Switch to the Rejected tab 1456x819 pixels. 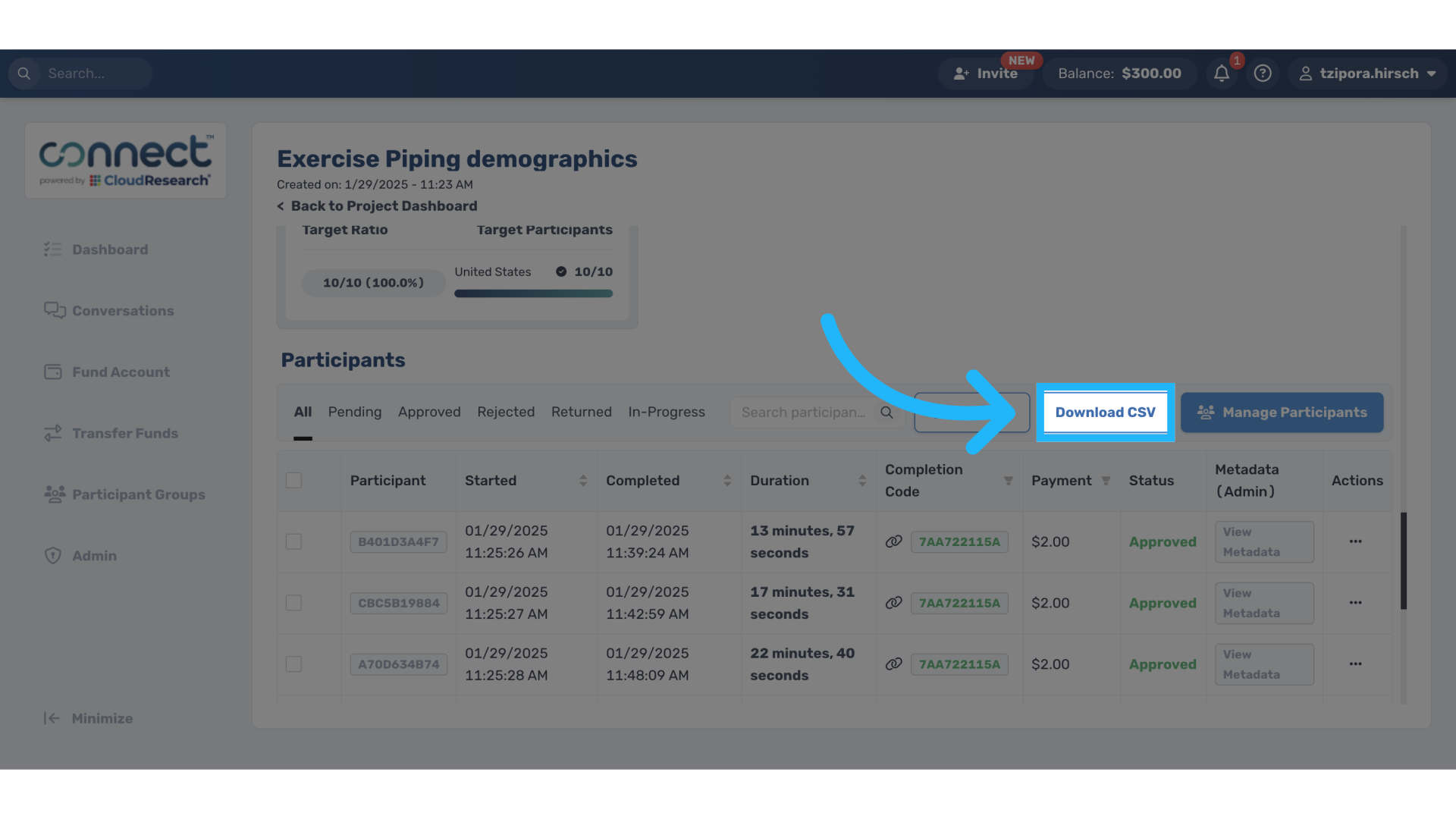pyautogui.click(x=506, y=412)
